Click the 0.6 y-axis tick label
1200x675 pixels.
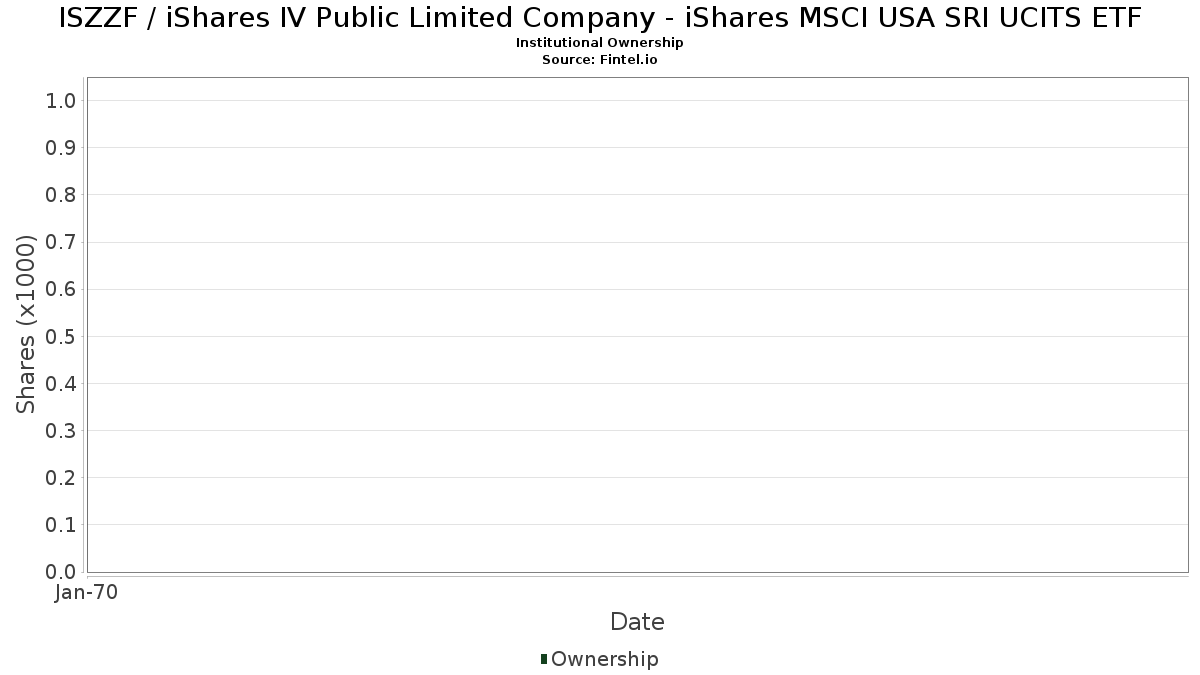click(x=61, y=289)
